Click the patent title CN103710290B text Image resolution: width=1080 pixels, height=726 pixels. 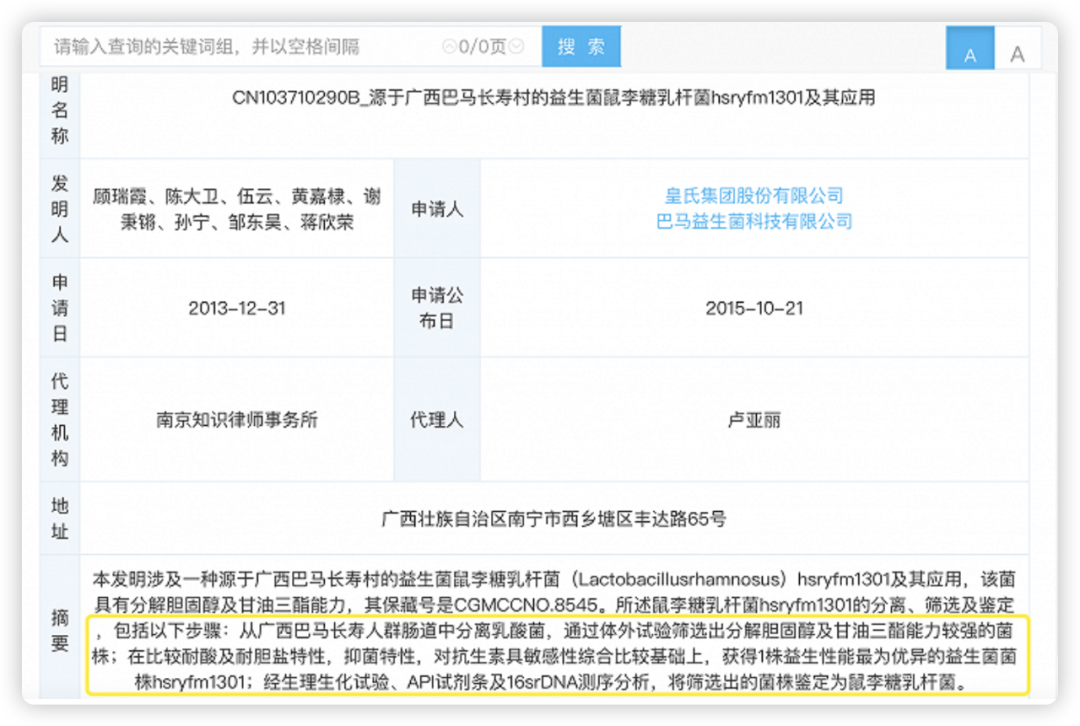pyautogui.click(x=554, y=98)
